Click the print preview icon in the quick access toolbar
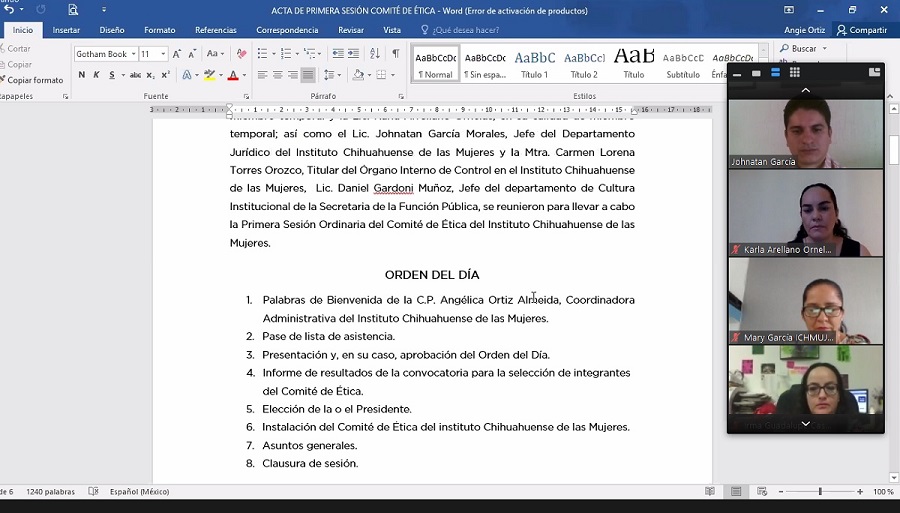This screenshot has width=900, height=513. click(72, 10)
